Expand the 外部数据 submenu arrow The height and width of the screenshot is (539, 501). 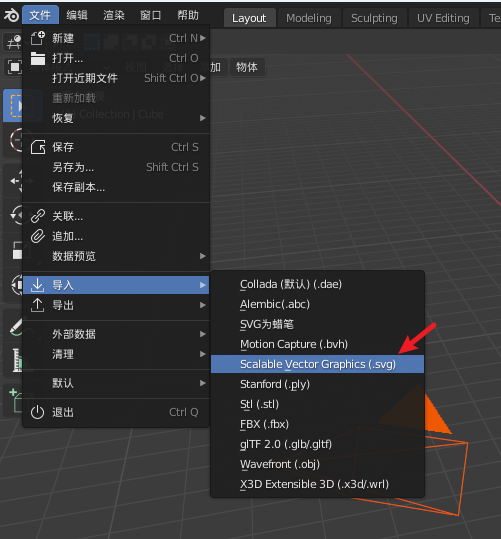click(203, 334)
